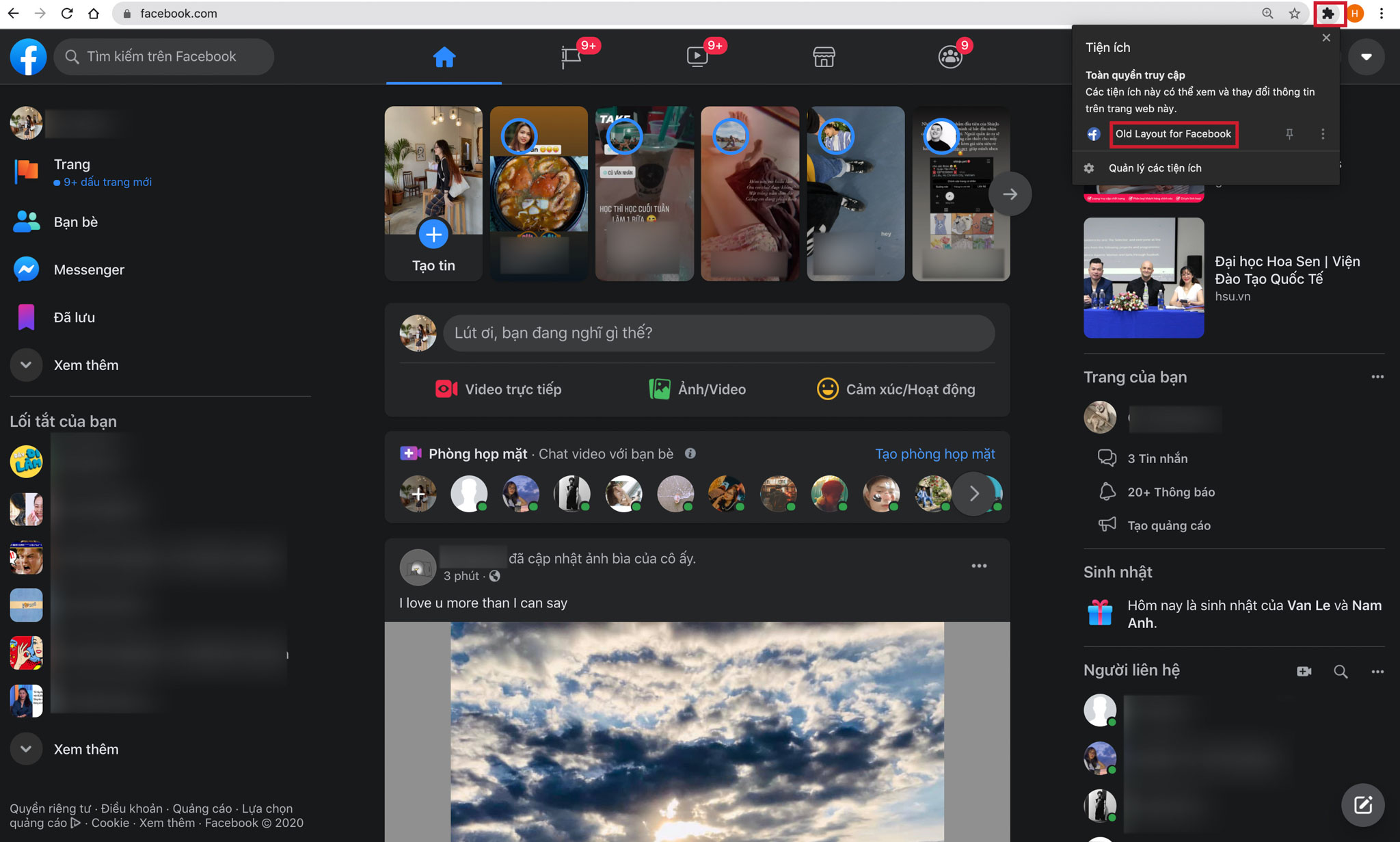Search contacts with the magnifier icon
The image size is (1400, 842).
[x=1341, y=672]
